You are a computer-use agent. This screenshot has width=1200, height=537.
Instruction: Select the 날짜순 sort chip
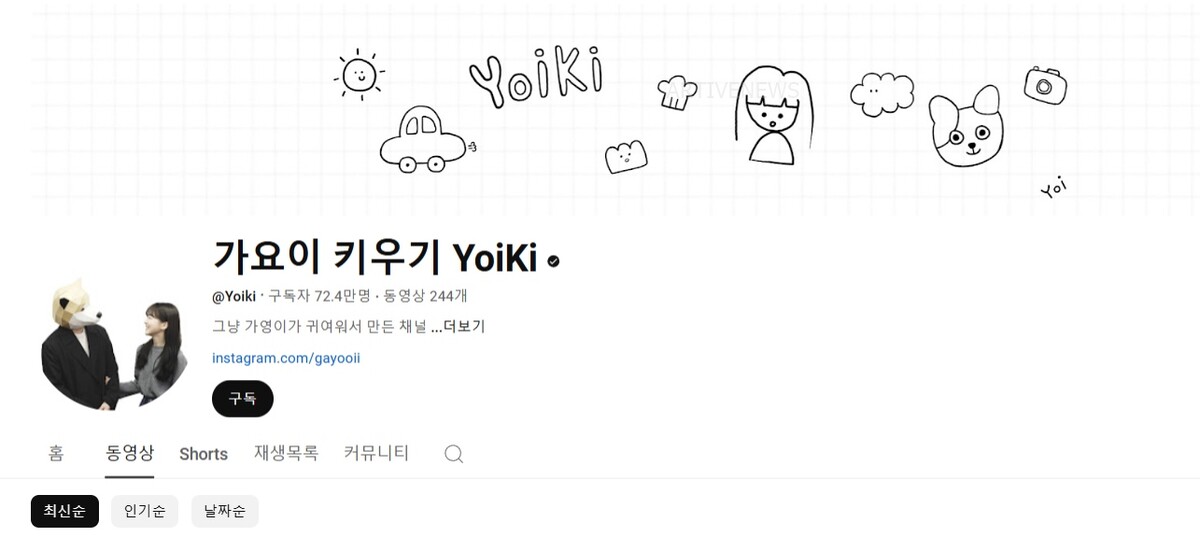(225, 511)
